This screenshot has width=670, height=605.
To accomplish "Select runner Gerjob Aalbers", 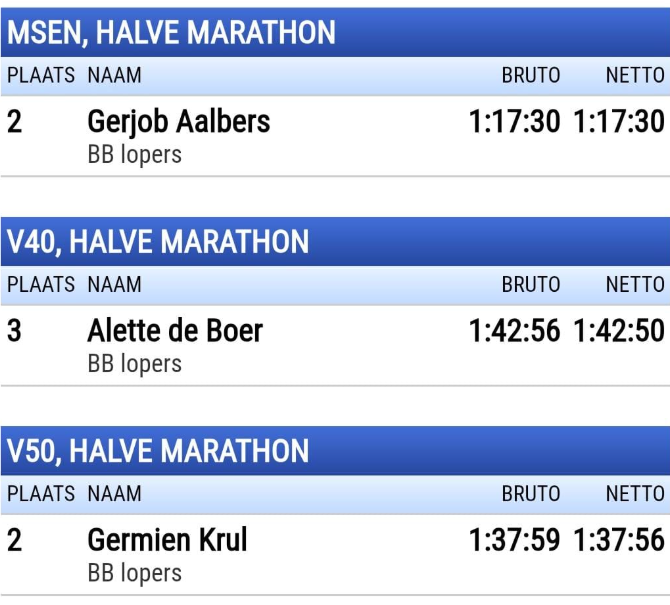I will (179, 122).
